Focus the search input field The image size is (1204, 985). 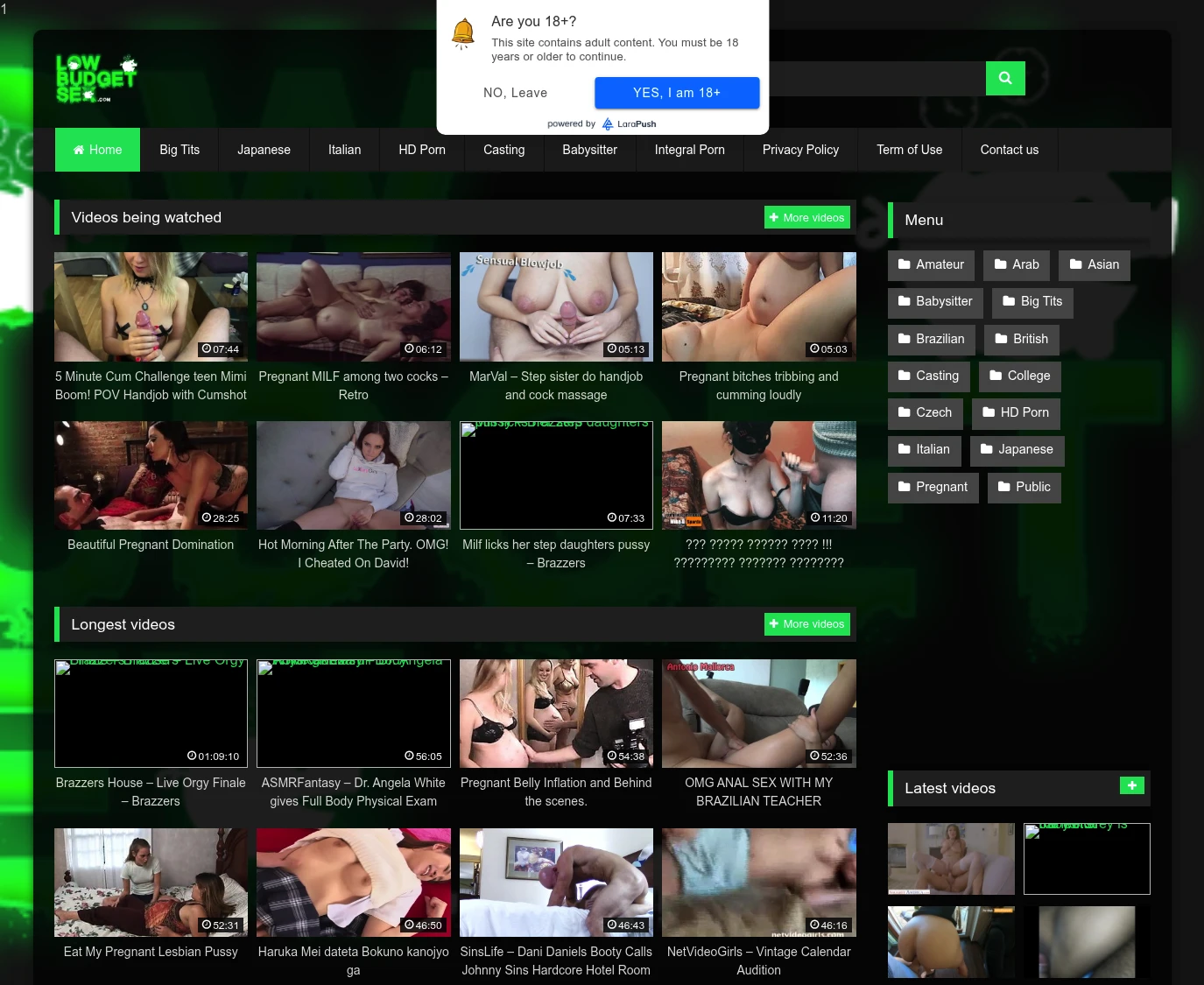[876, 78]
